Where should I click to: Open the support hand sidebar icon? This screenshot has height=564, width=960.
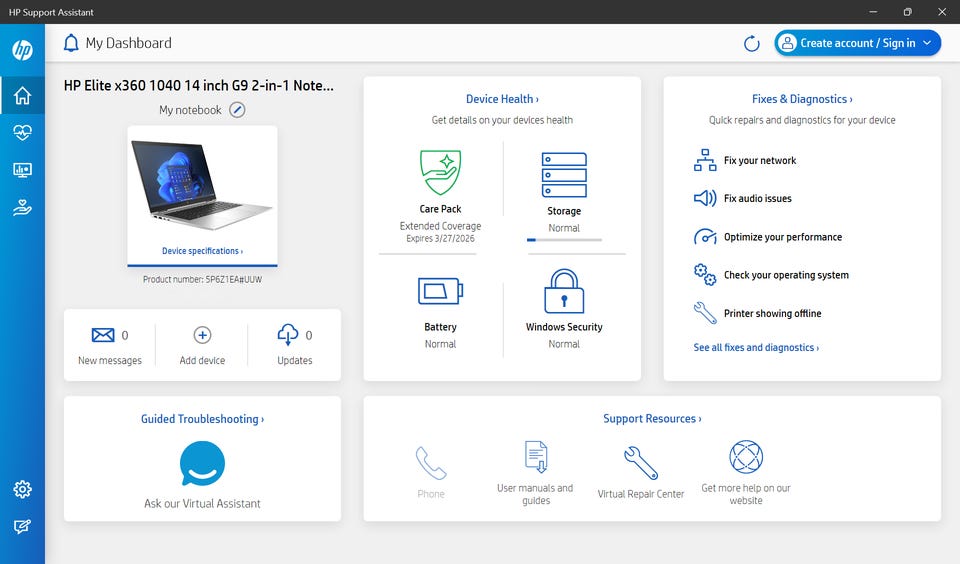click(23, 208)
